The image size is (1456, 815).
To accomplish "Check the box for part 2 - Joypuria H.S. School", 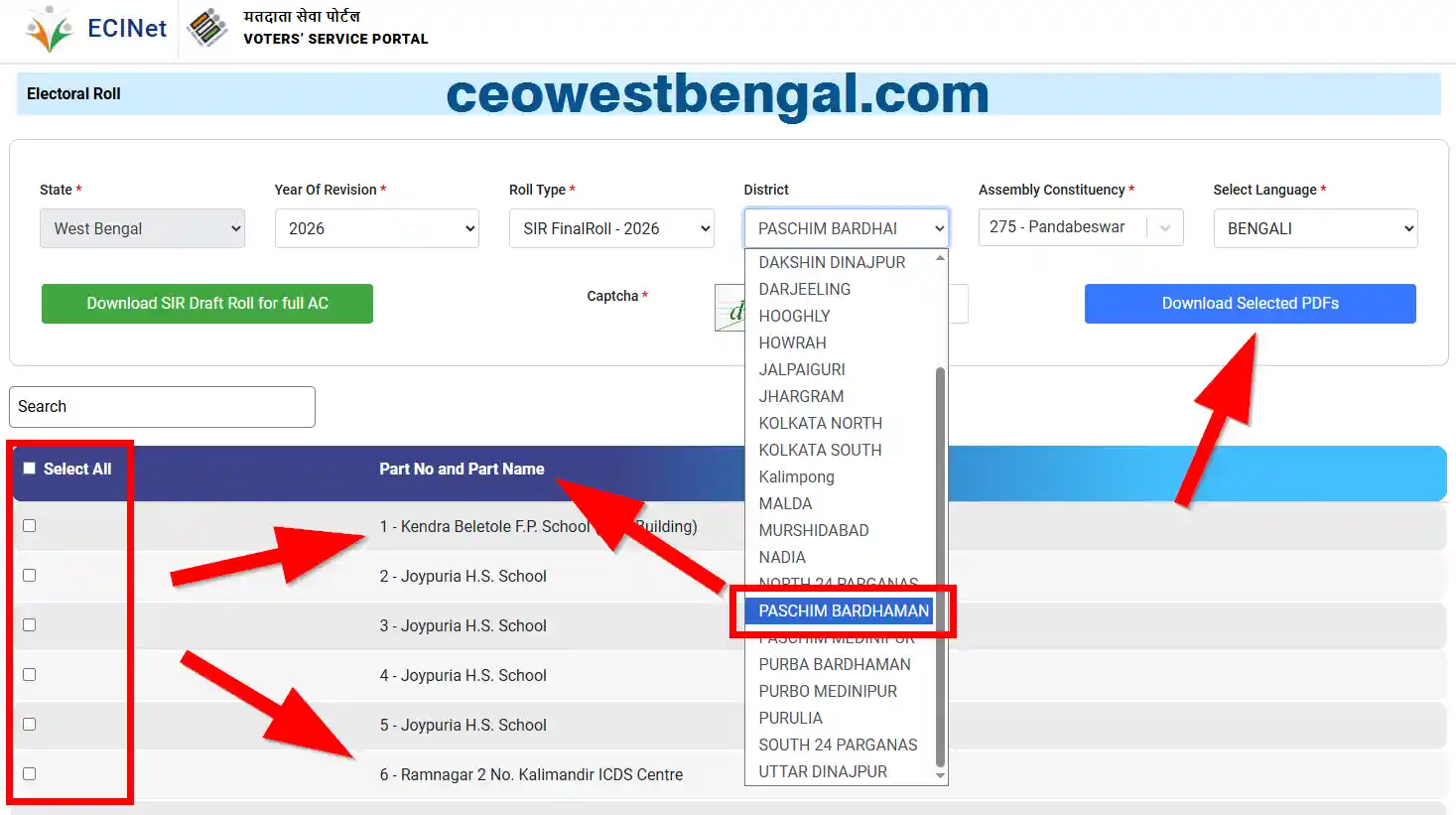I will click(30, 576).
